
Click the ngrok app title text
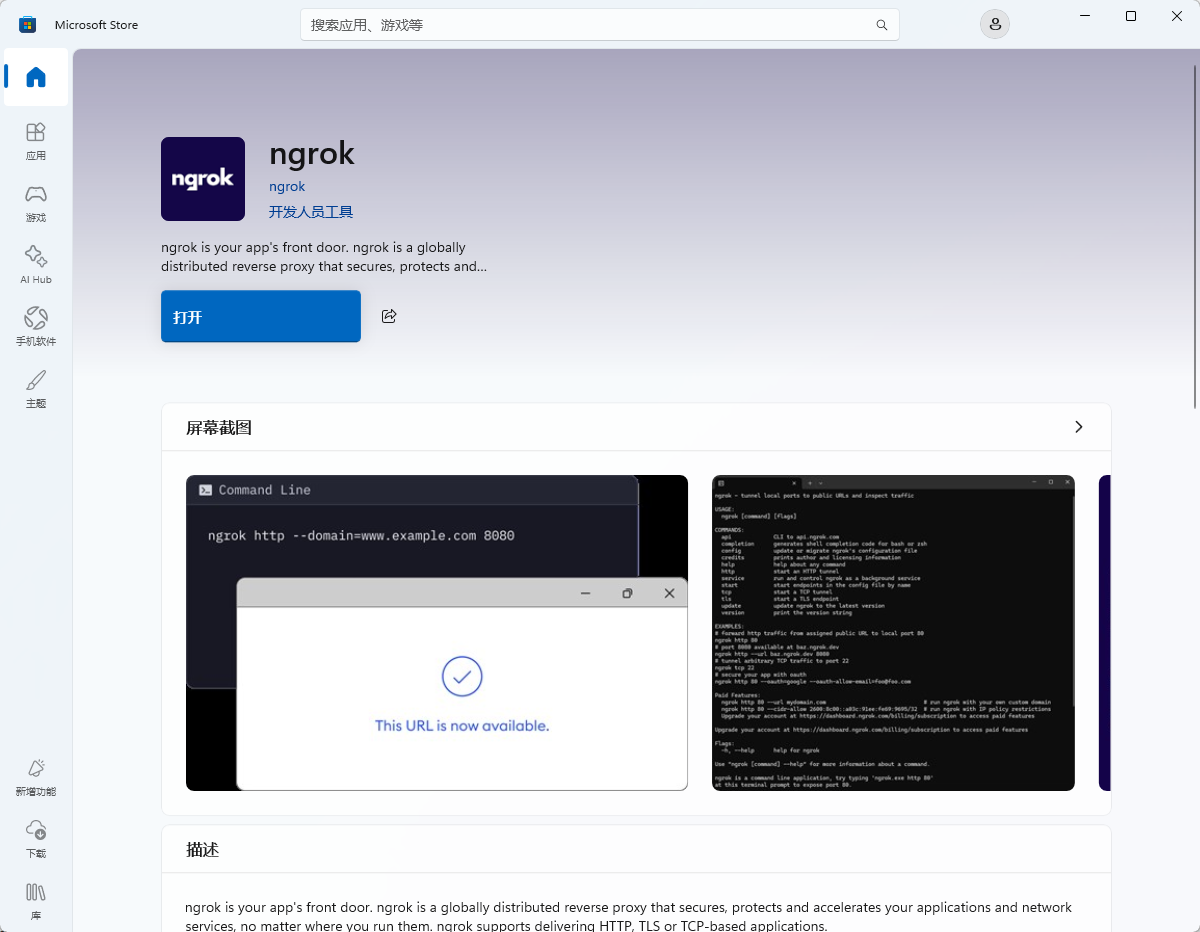312,153
